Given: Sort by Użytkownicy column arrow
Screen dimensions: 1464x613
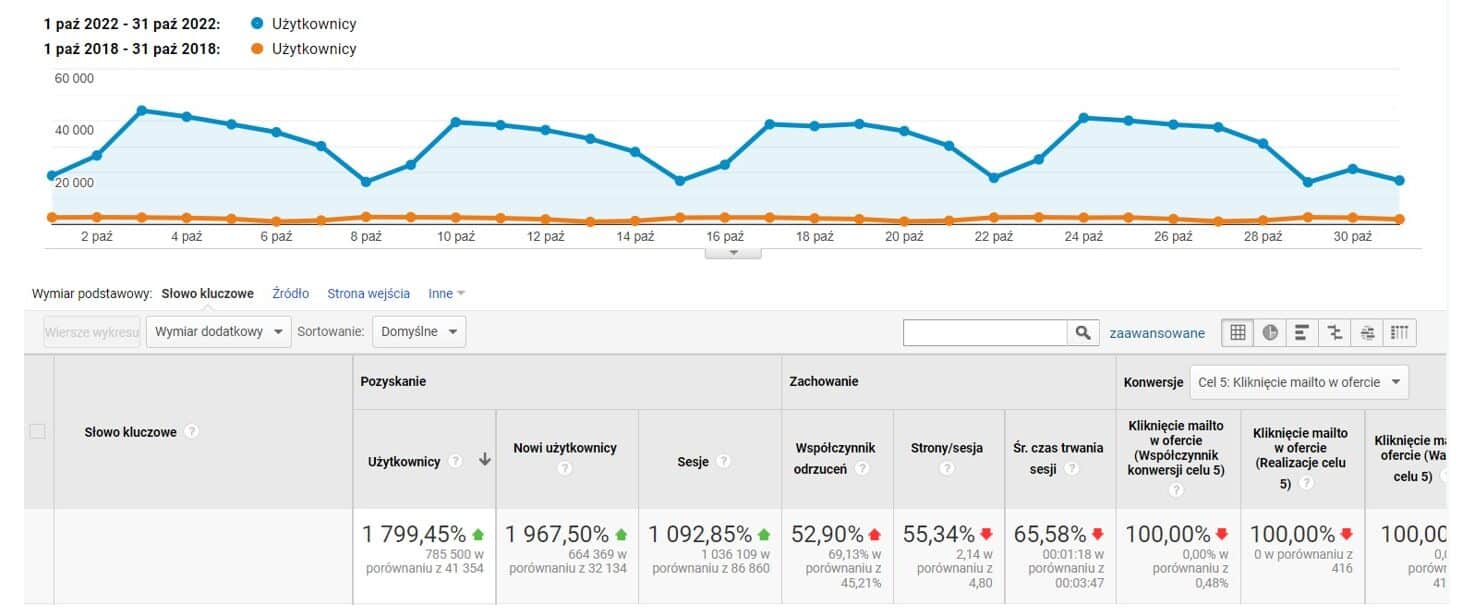Looking at the screenshot, I should click(485, 461).
